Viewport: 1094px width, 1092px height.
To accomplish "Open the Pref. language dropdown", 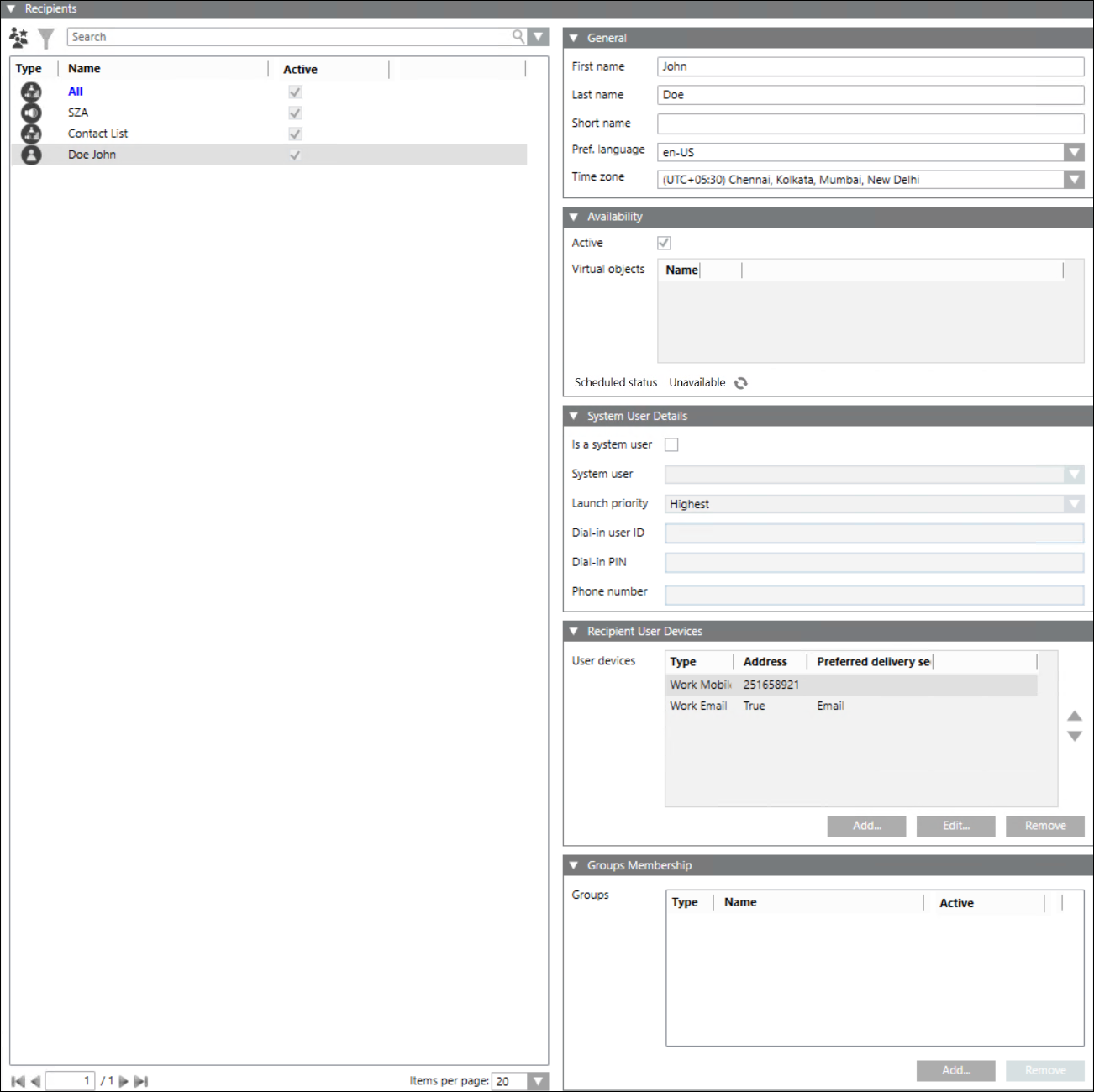I will (1074, 152).
